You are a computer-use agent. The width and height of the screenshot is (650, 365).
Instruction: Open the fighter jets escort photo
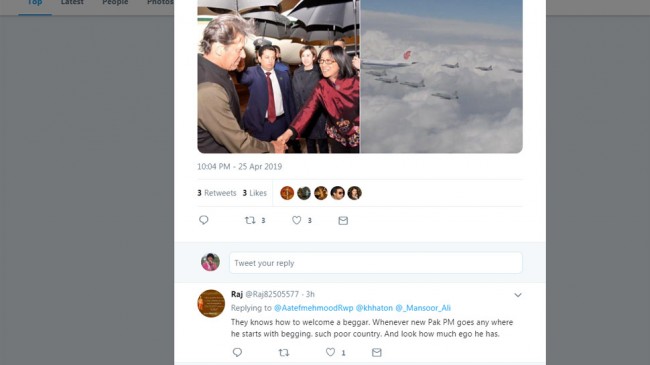pyautogui.click(x=441, y=76)
